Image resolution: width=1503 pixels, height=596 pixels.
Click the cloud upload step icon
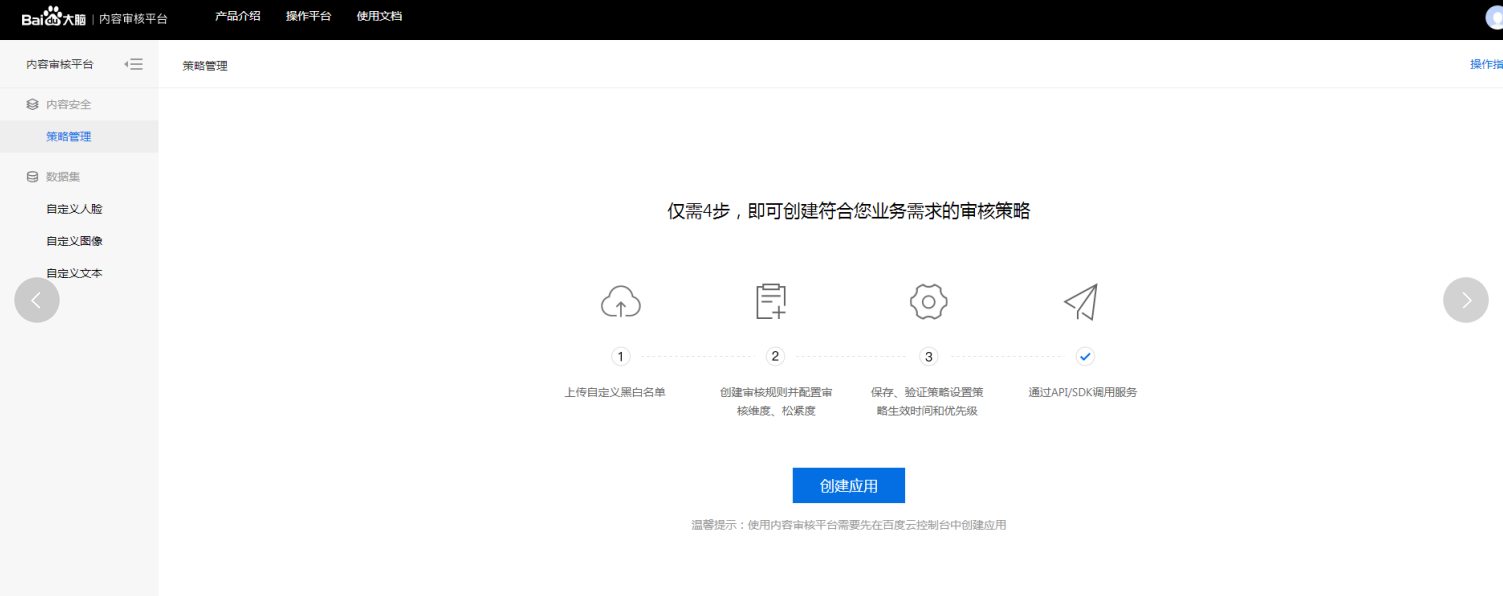pyautogui.click(x=620, y=302)
